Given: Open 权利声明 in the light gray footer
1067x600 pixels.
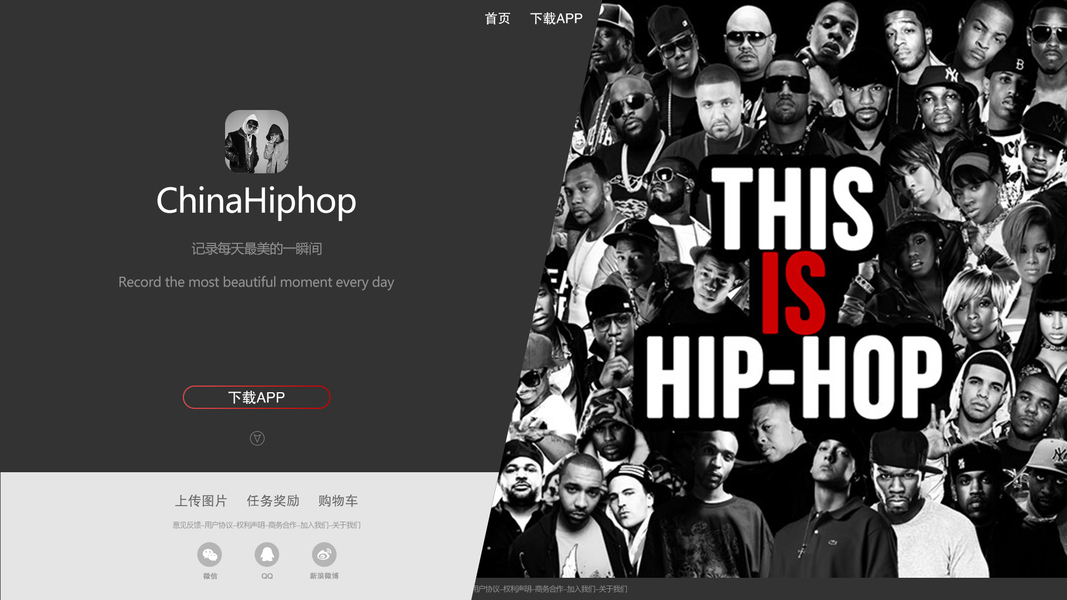Looking at the screenshot, I should 250,525.
